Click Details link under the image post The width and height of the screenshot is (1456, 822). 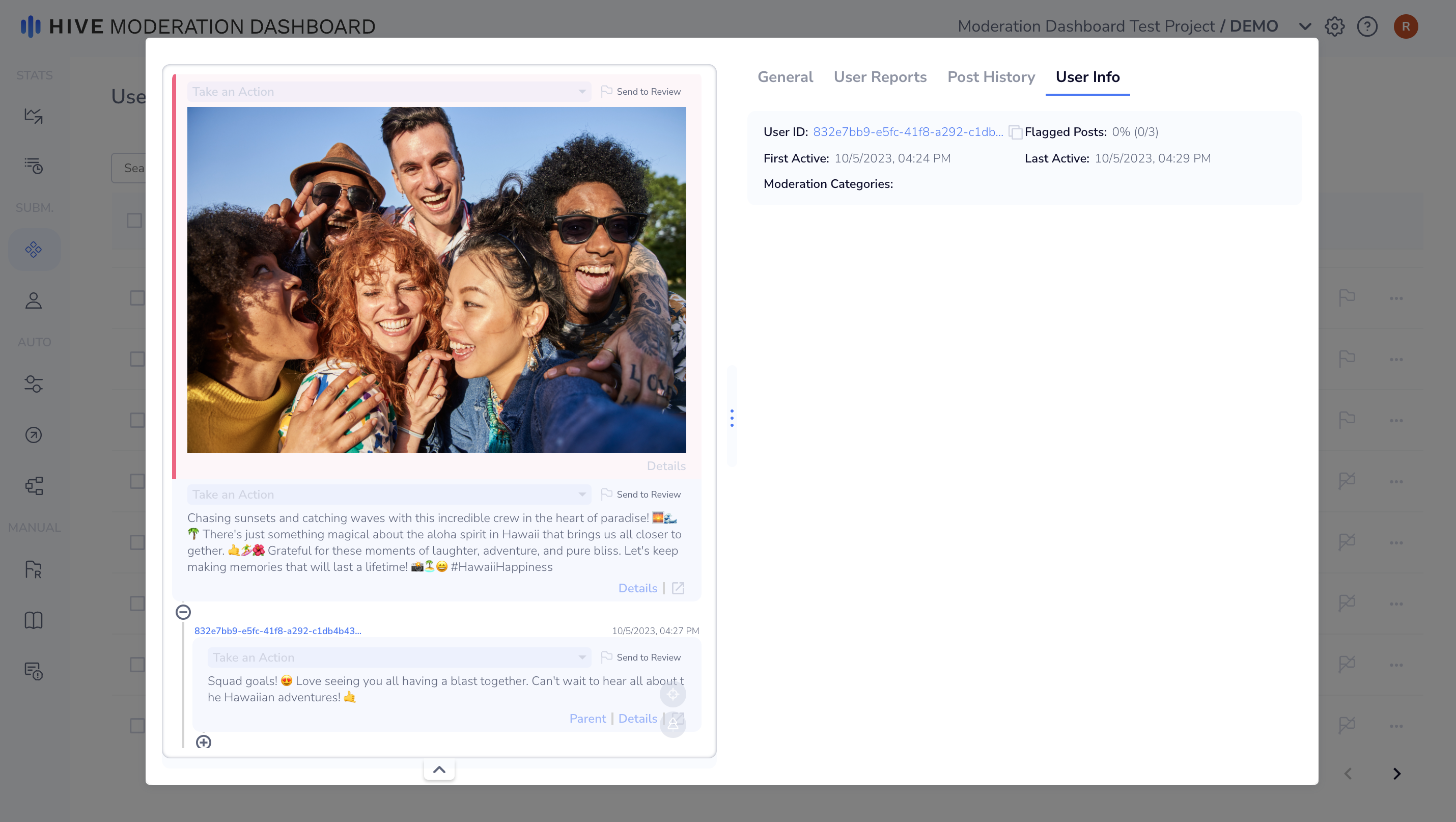(x=666, y=466)
